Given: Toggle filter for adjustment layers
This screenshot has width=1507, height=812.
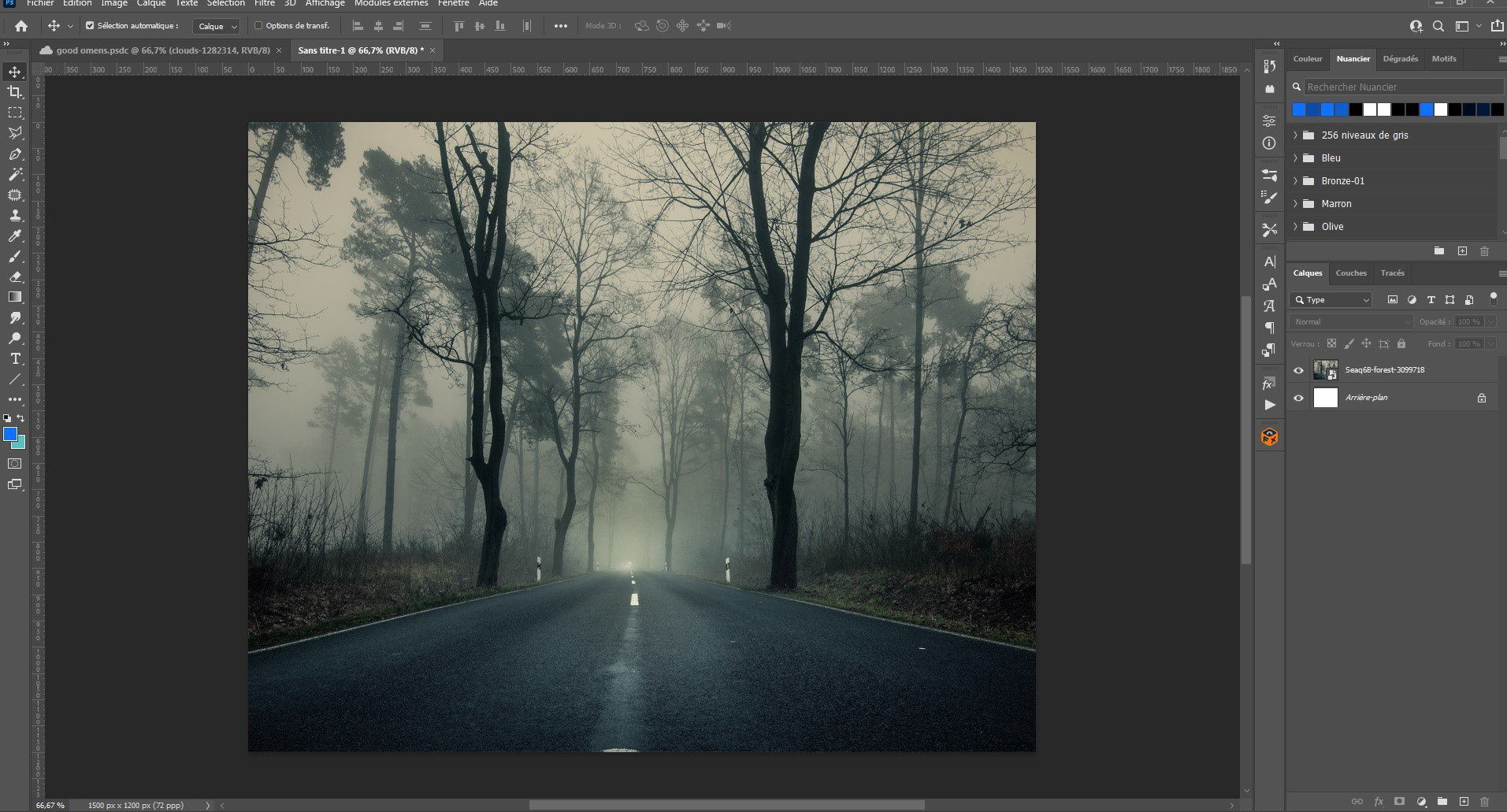Looking at the screenshot, I should [1412, 299].
